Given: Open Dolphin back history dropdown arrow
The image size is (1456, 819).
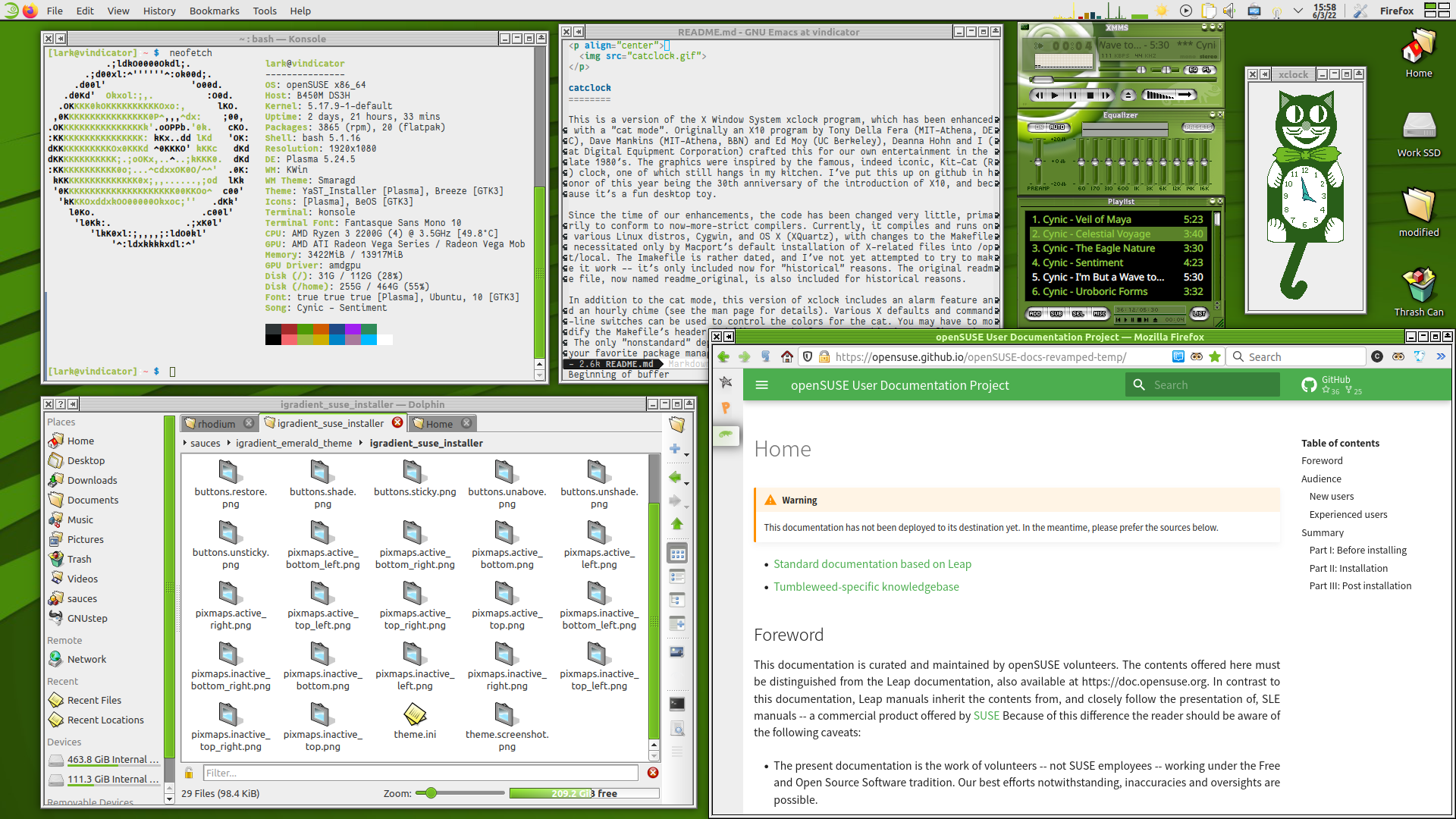Looking at the screenshot, I should 686,483.
